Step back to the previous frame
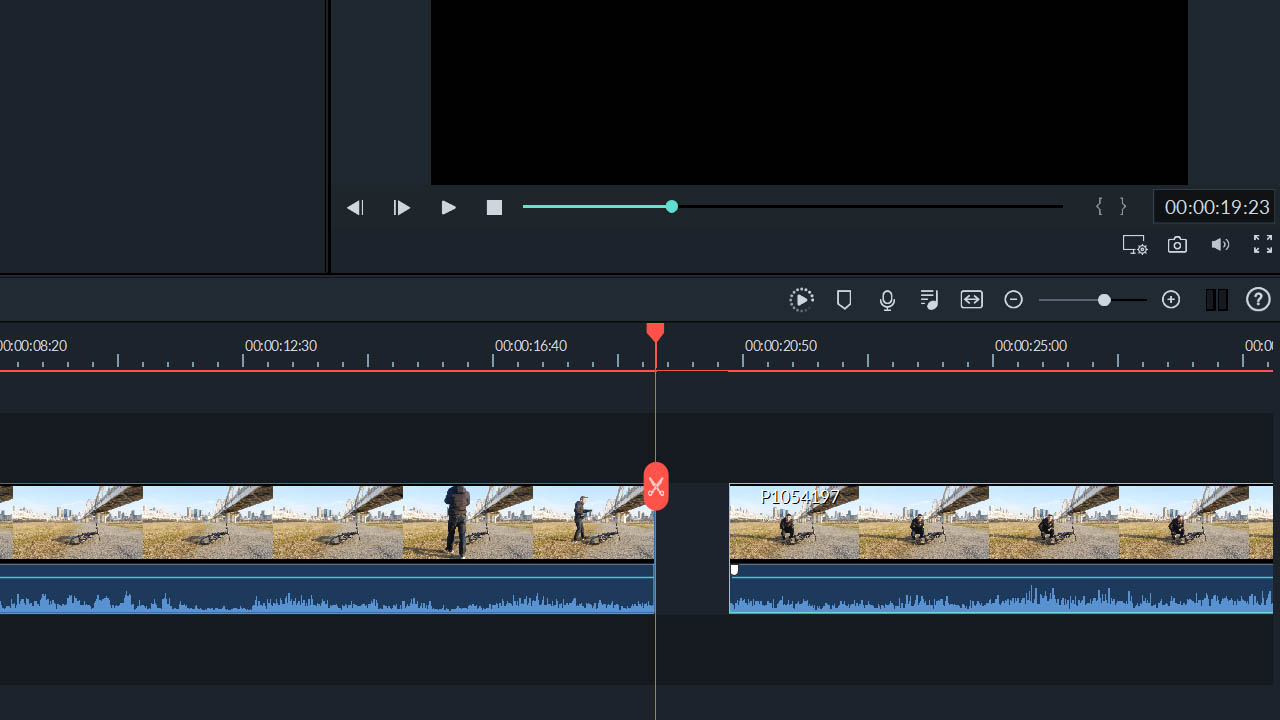The height and width of the screenshot is (720, 1280). pyautogui.click(x=355, y=208)
